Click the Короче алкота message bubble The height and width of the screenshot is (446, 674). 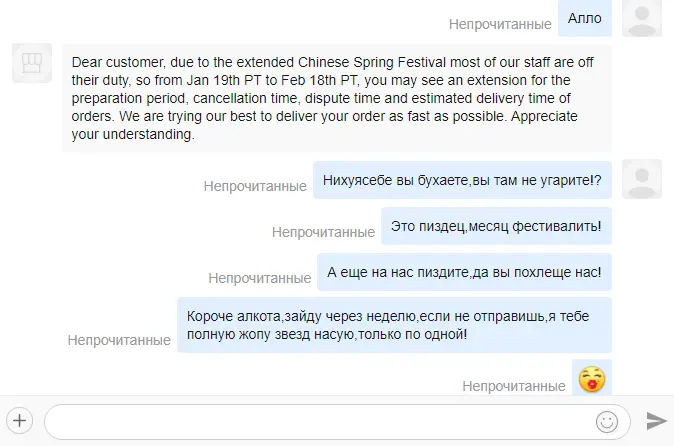click(x=395, y=325)
